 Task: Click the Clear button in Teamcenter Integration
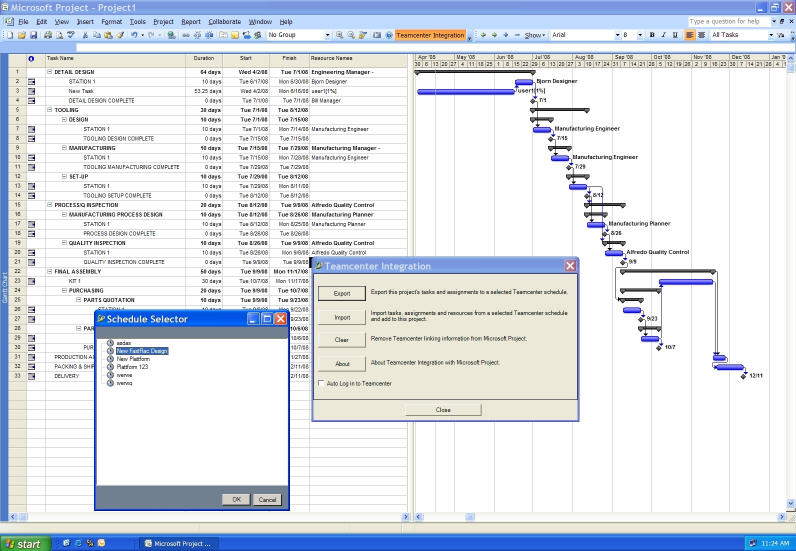tap(342, 340)
